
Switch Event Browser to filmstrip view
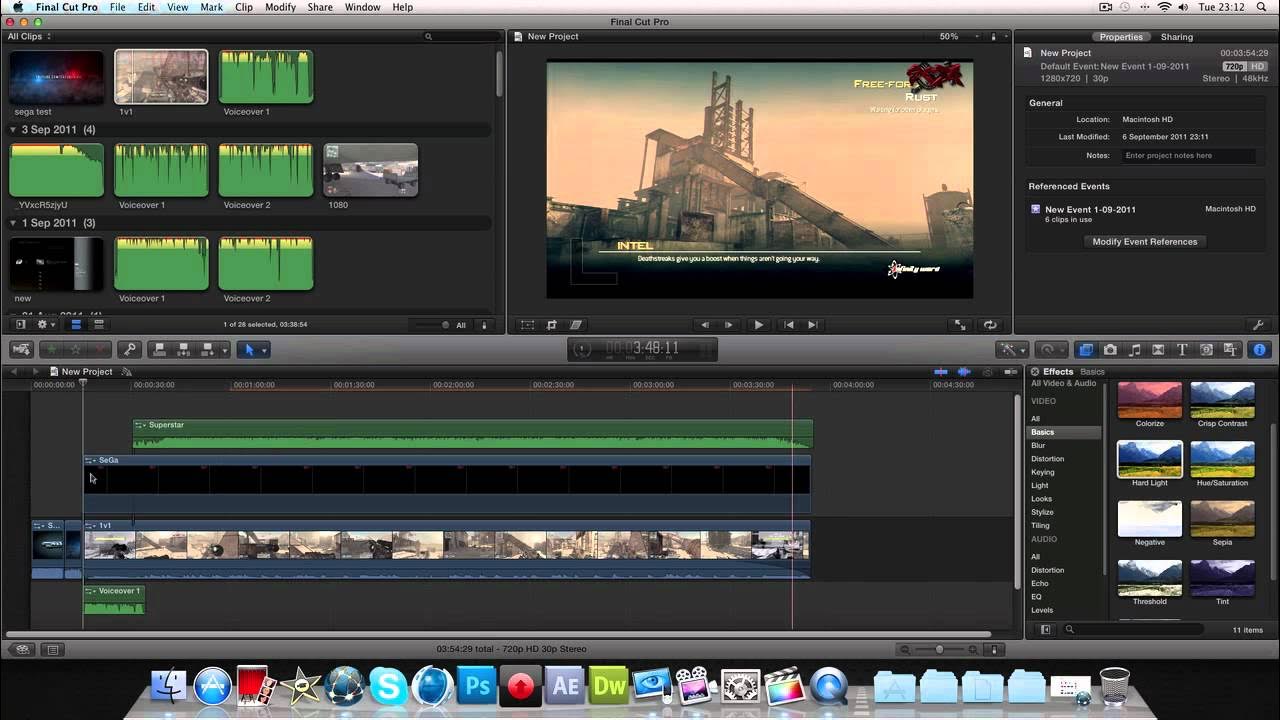click(75, 325)
